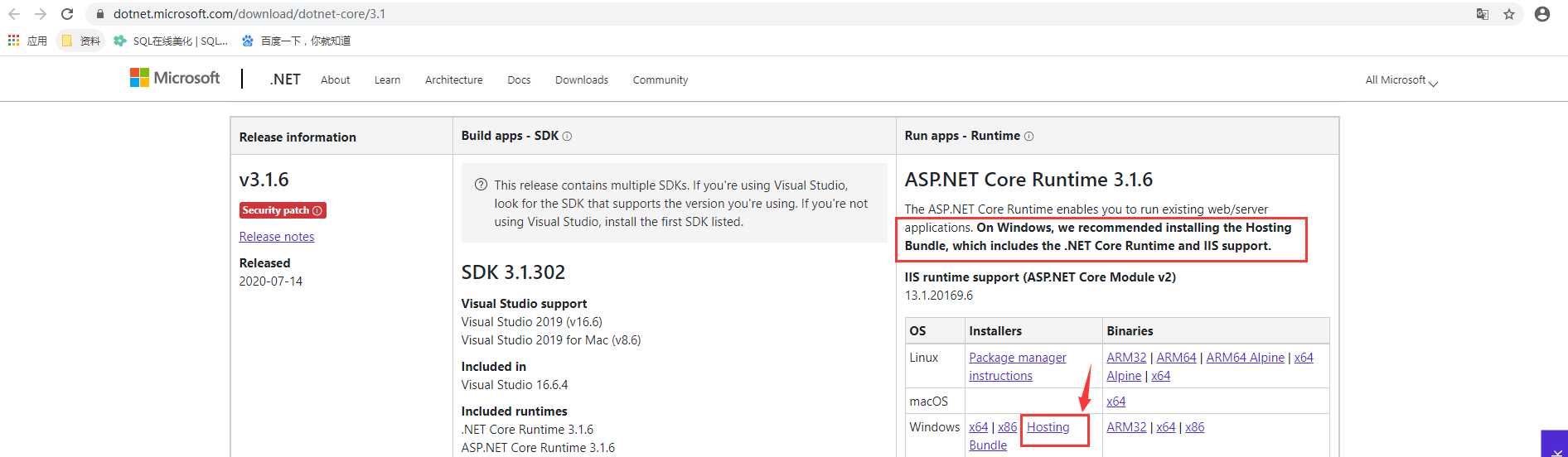Image resolution: width=1568 pixels, height=457 pixels.
Task: Open the Architecture menu item
Action: click(x=454, y=79)
